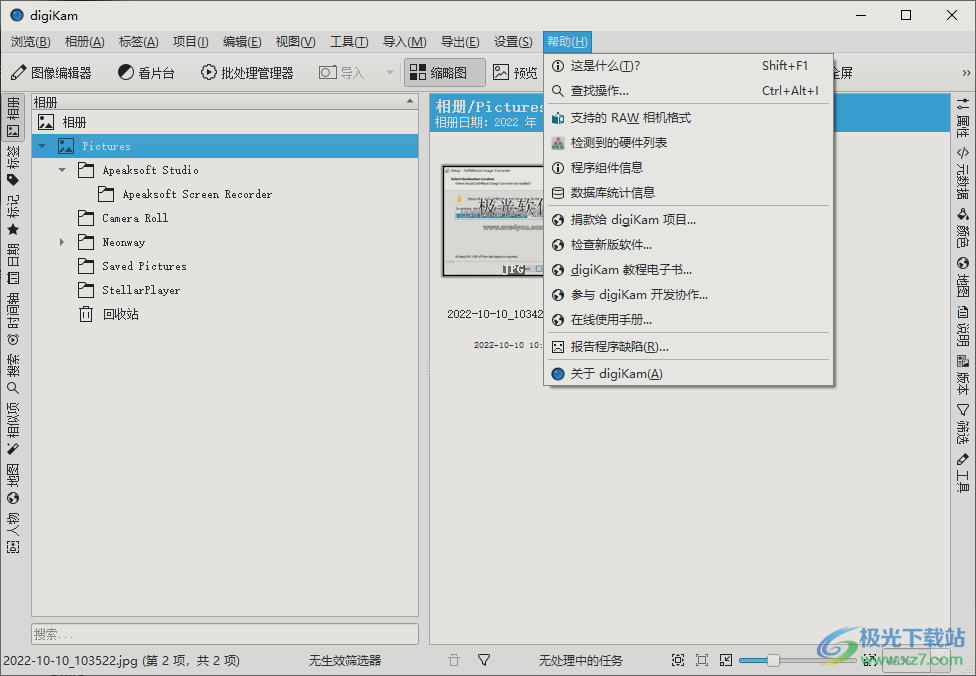The image size is (976, 676).
Task: Expand the Neonway folder in album tree
Action: pyautogui.click(x=62, y=242)
